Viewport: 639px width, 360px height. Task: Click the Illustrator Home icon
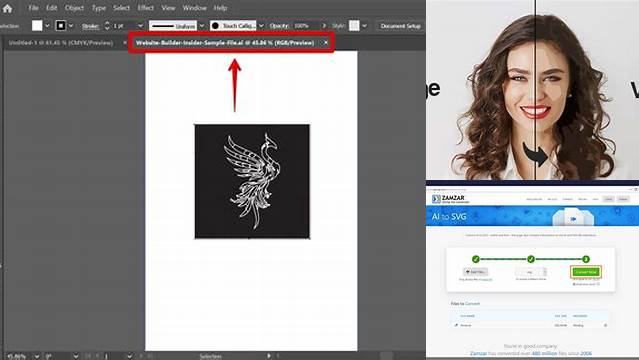(x=7, y=8)
